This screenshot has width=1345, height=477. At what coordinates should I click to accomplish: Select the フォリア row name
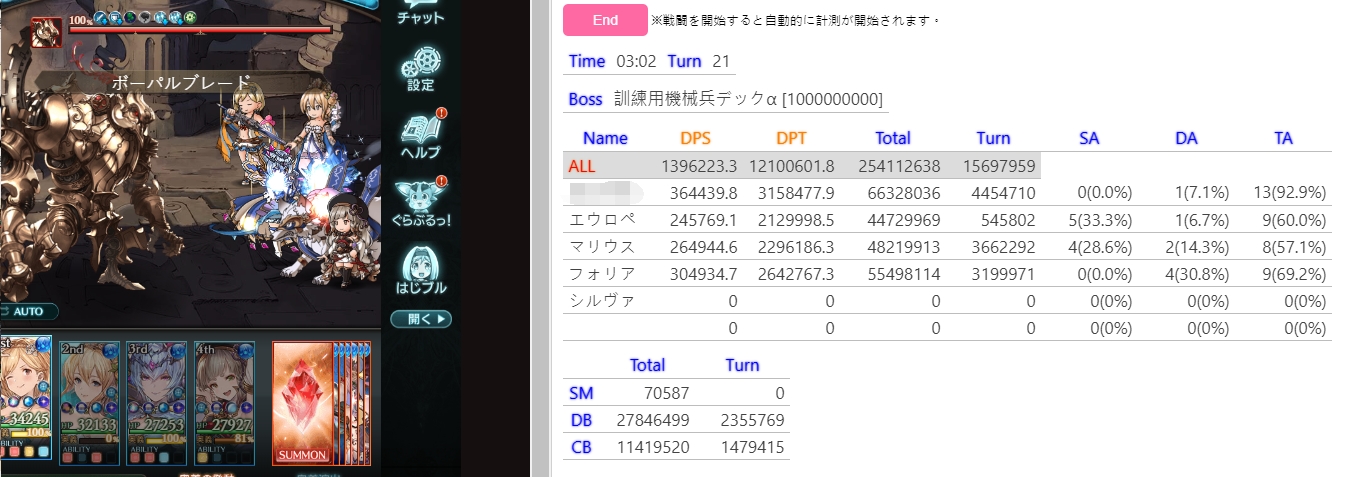(x=601, y=273)
